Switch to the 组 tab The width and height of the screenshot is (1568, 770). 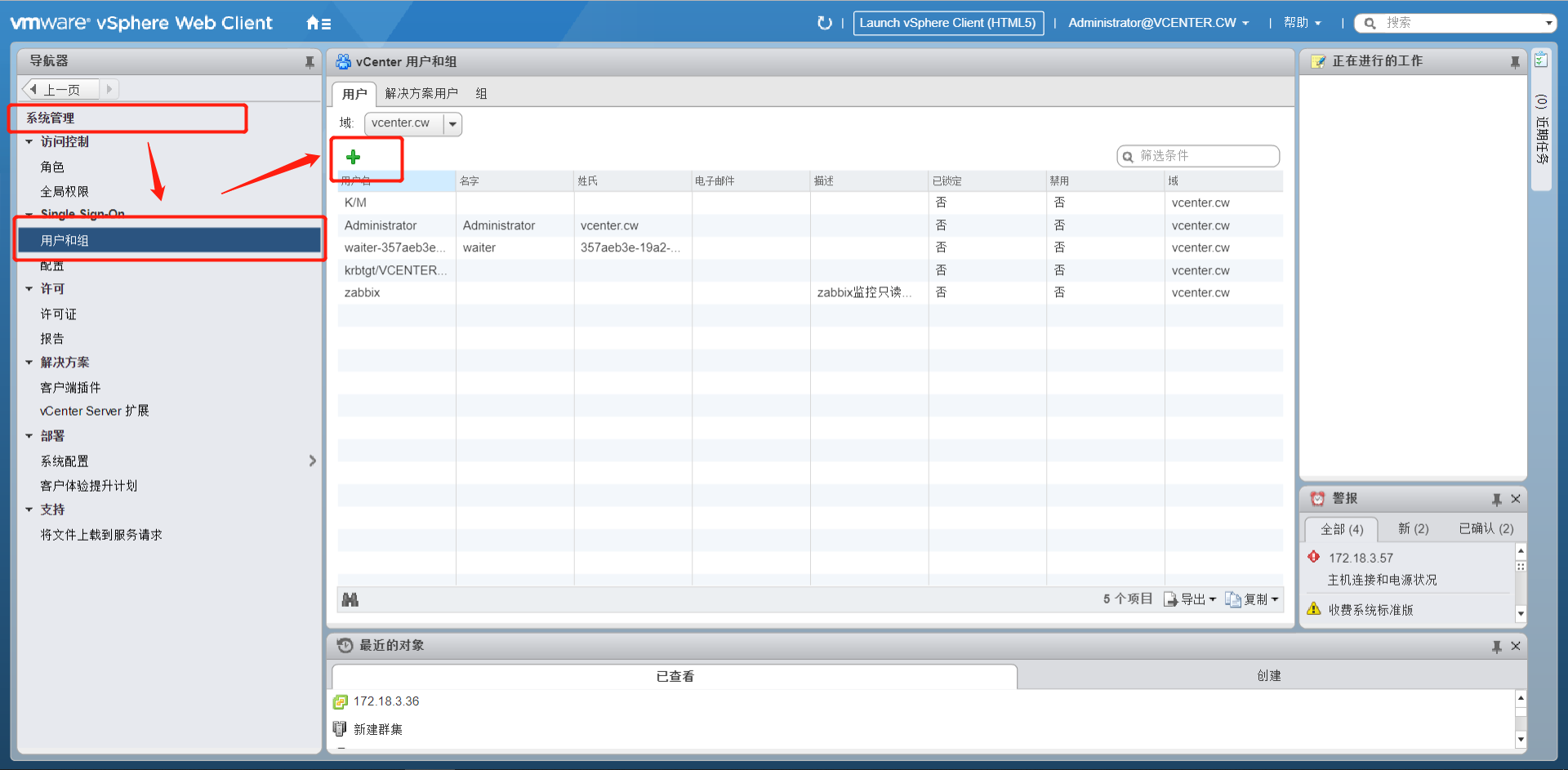(x=481, y=94)
